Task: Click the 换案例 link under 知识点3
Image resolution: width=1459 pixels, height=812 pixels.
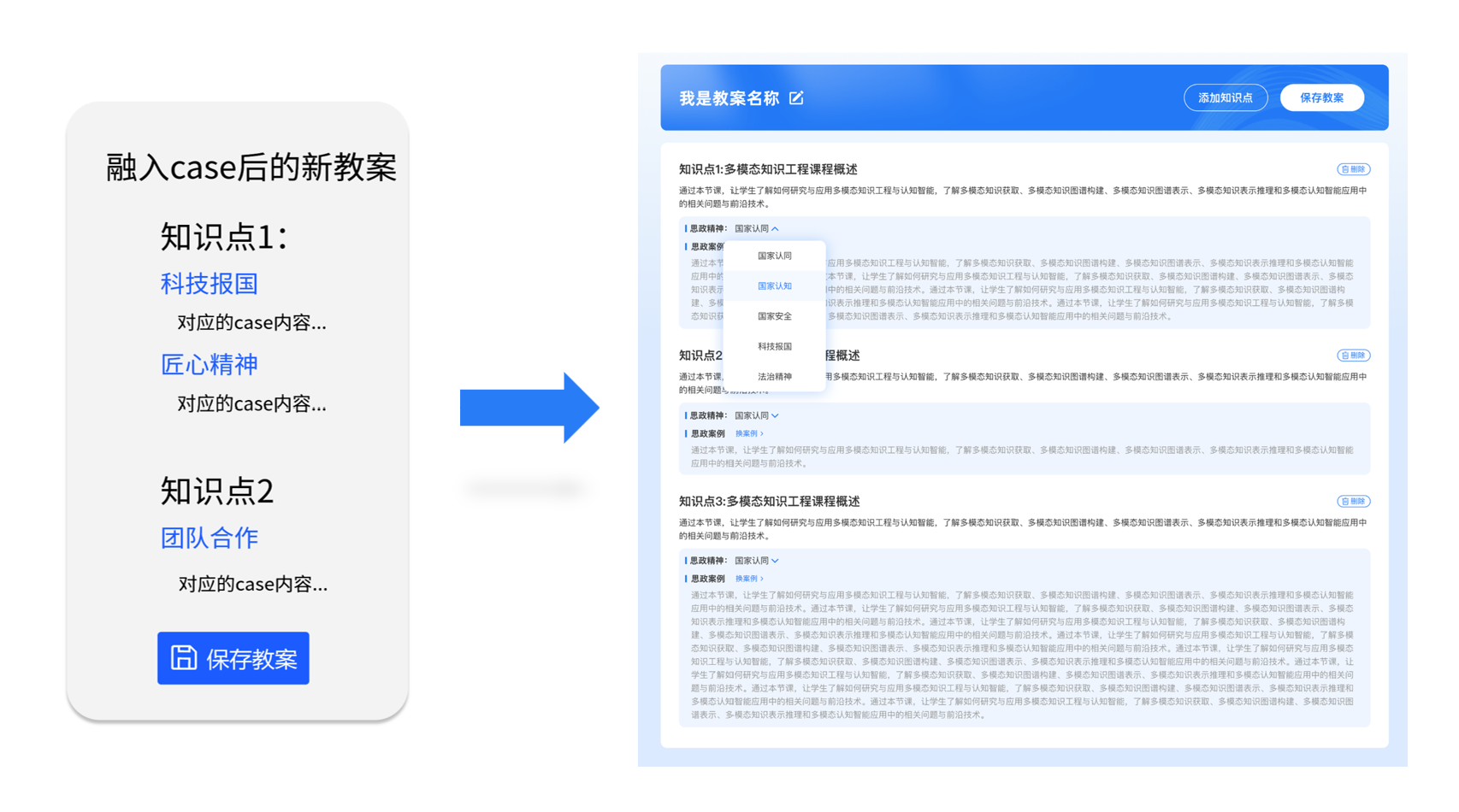Action: (x=749, y=580)
